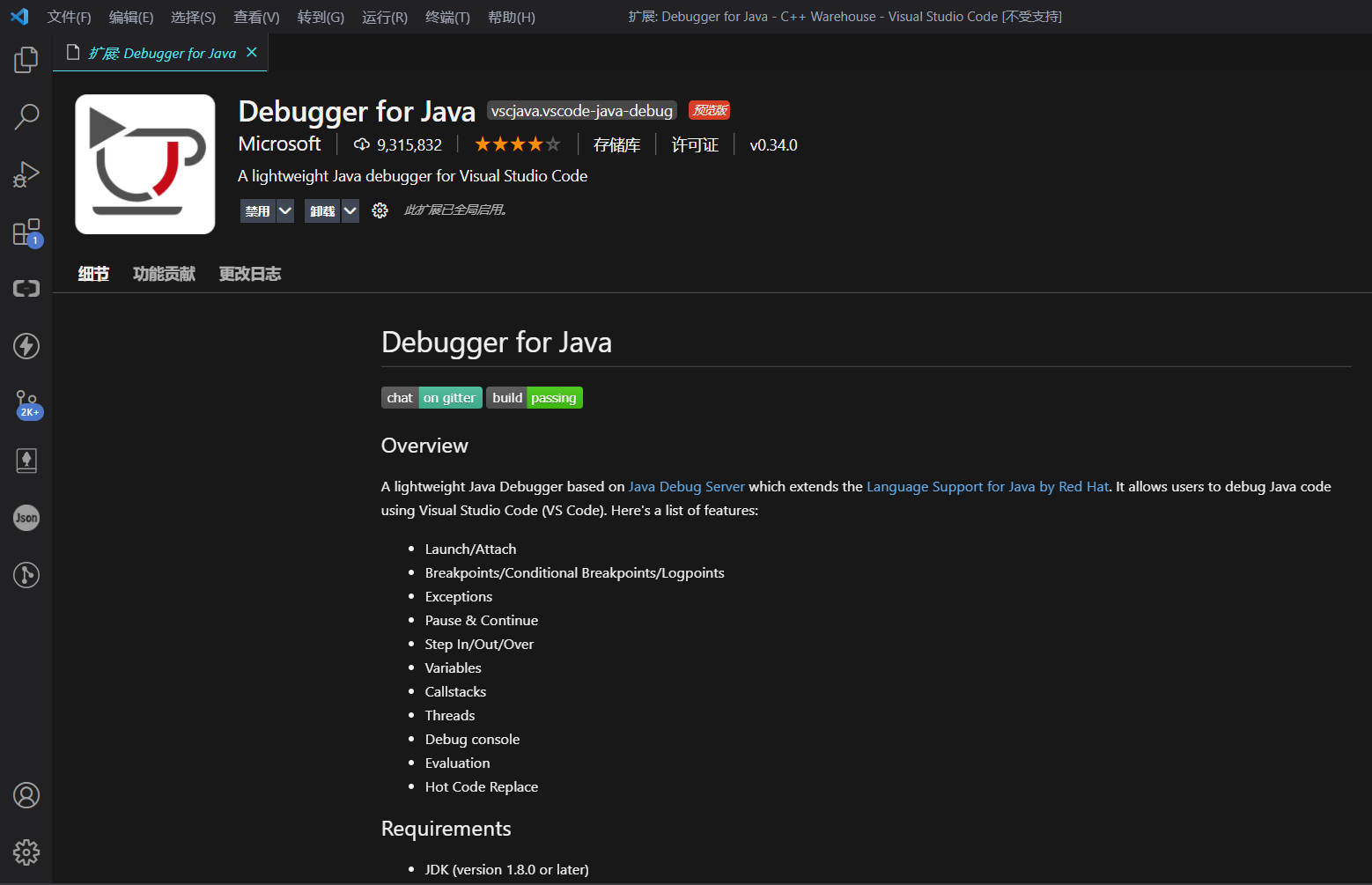Follow the Java Debug Server link

pos(686,486)
